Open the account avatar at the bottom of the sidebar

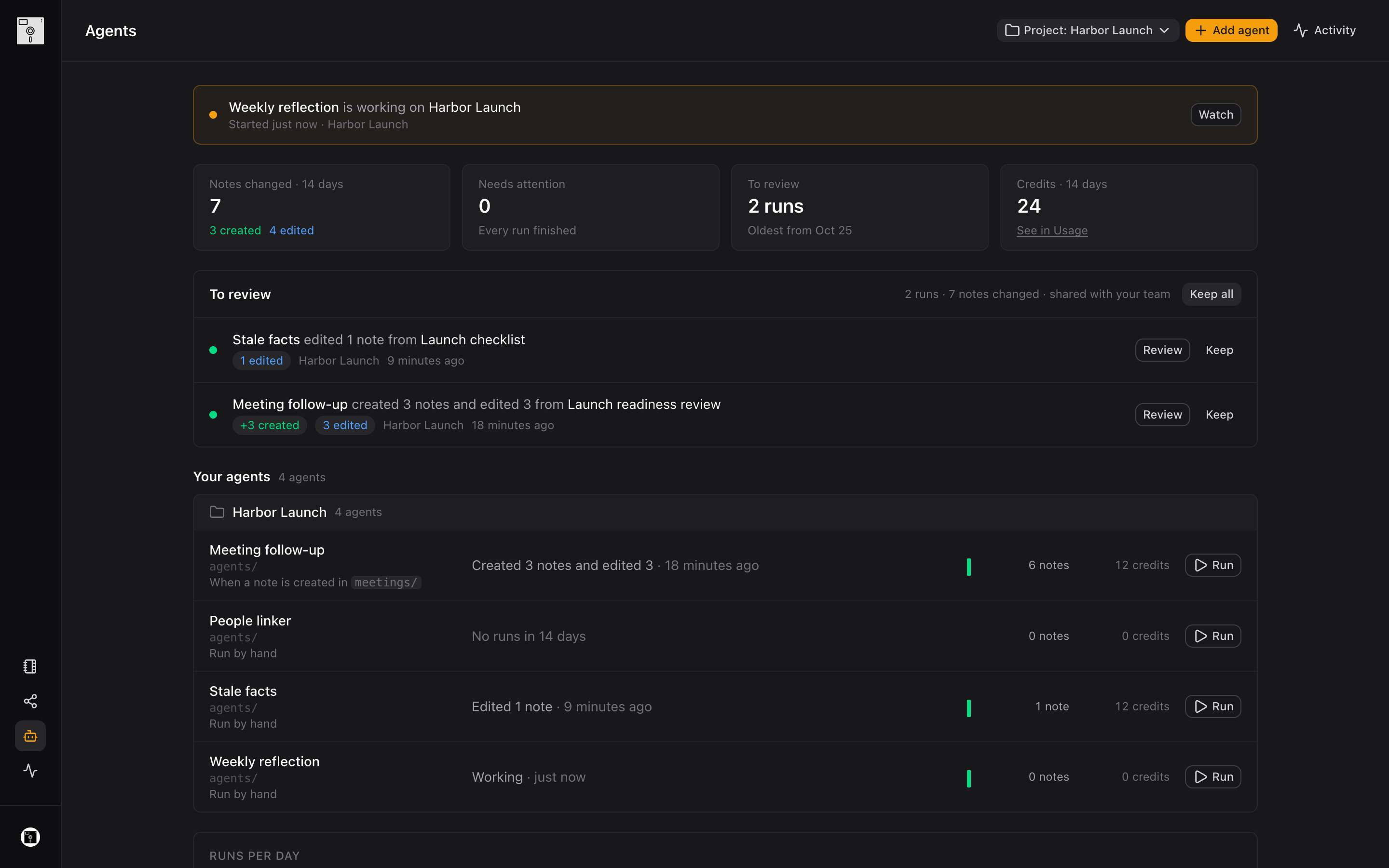click(30, 837)
